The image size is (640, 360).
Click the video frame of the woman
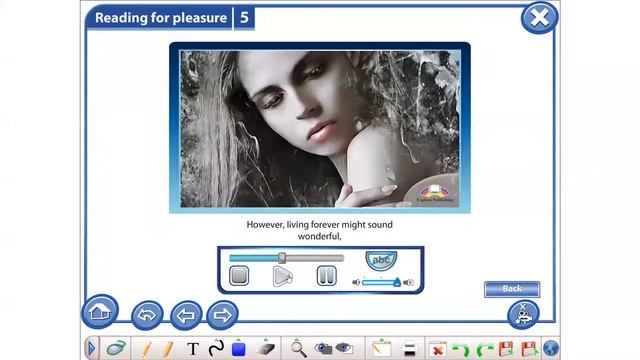[320, 129]
